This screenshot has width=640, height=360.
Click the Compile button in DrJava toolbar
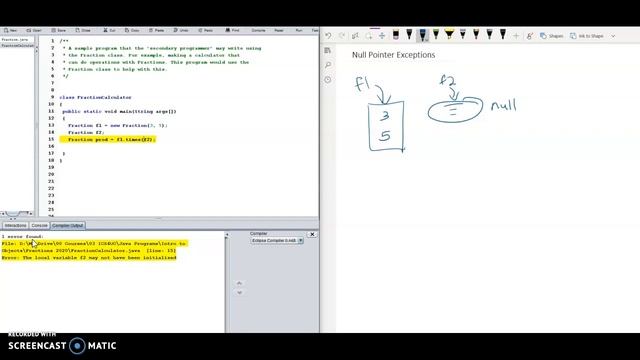[258, 30]
